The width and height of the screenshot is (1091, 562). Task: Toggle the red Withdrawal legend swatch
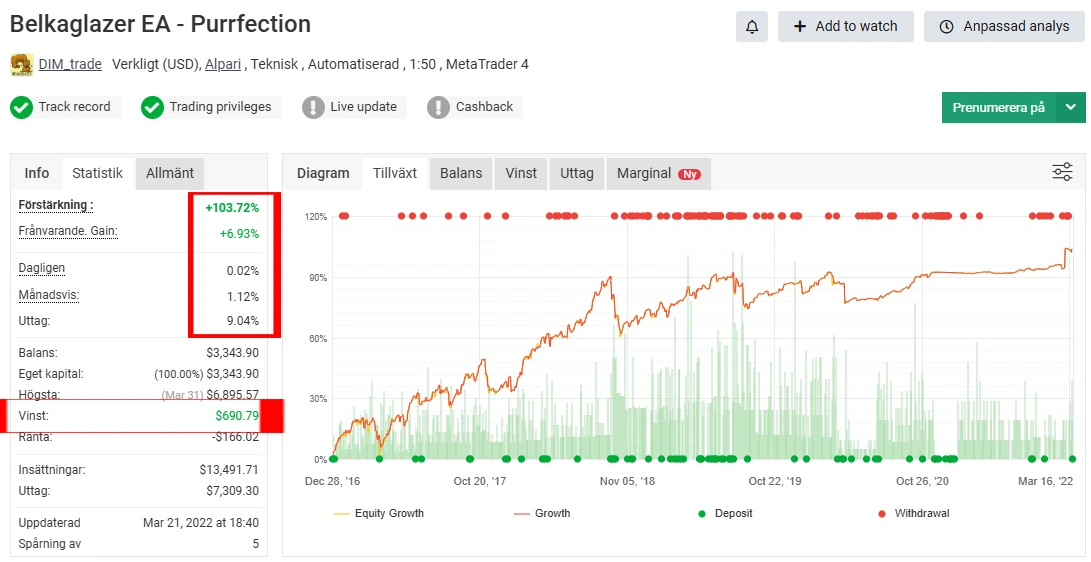(x=882, y=513)
